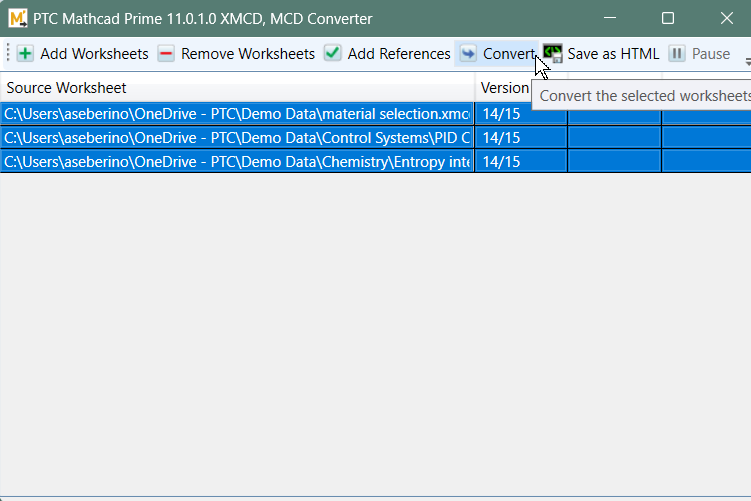
Task: Maximize the XMCD, MCD Converter window
Action: tap(668, 18)
